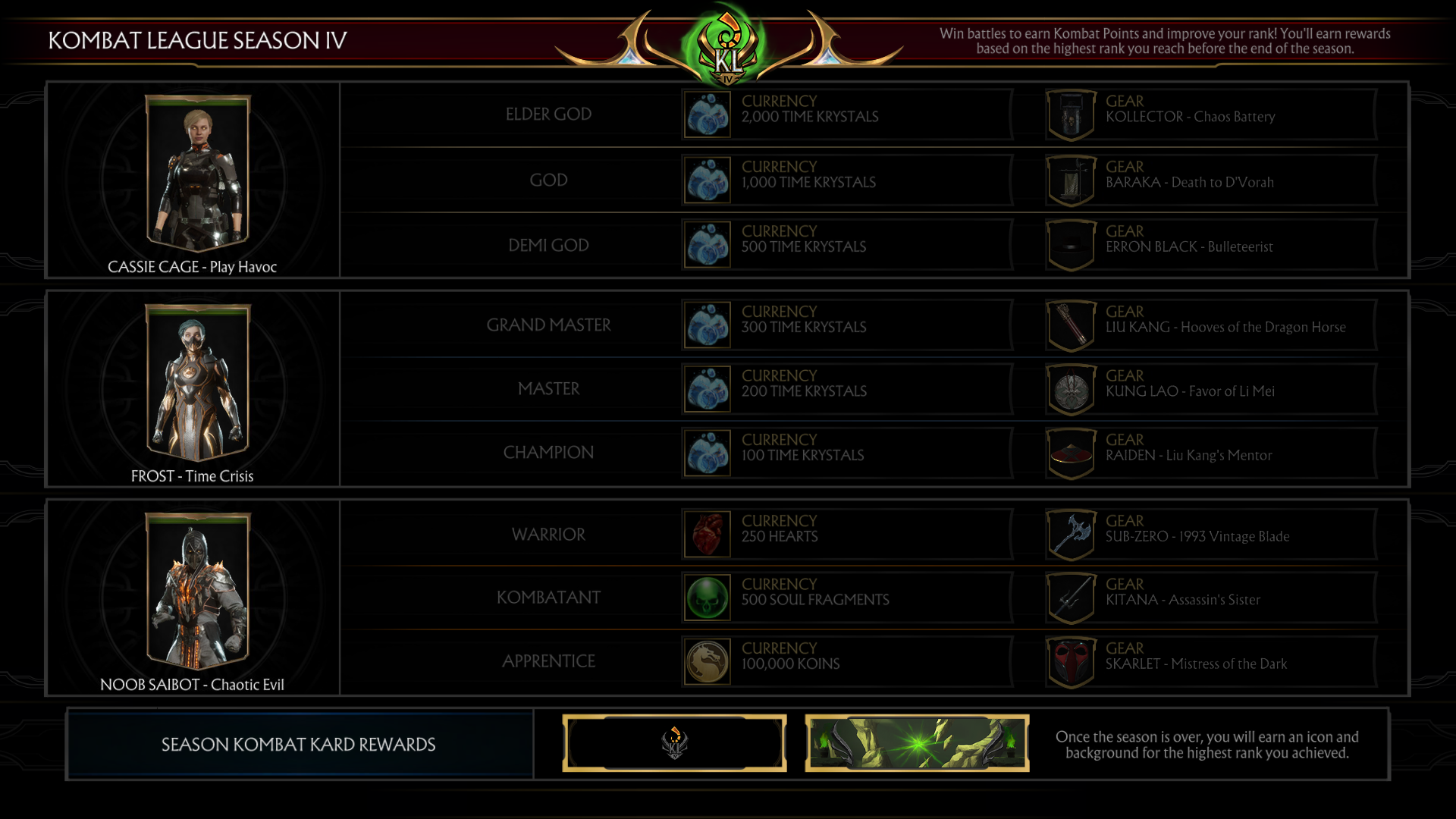Open the Frost Time Crisis skin portrait

pos(198,382)
